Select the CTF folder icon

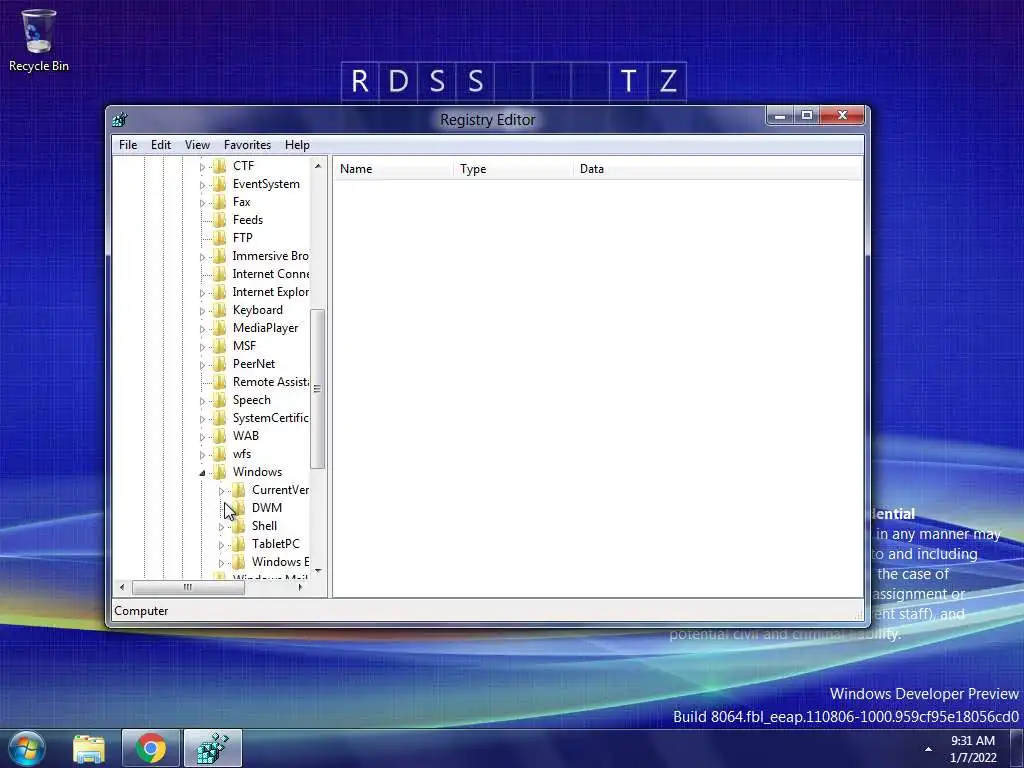(220, 166)
